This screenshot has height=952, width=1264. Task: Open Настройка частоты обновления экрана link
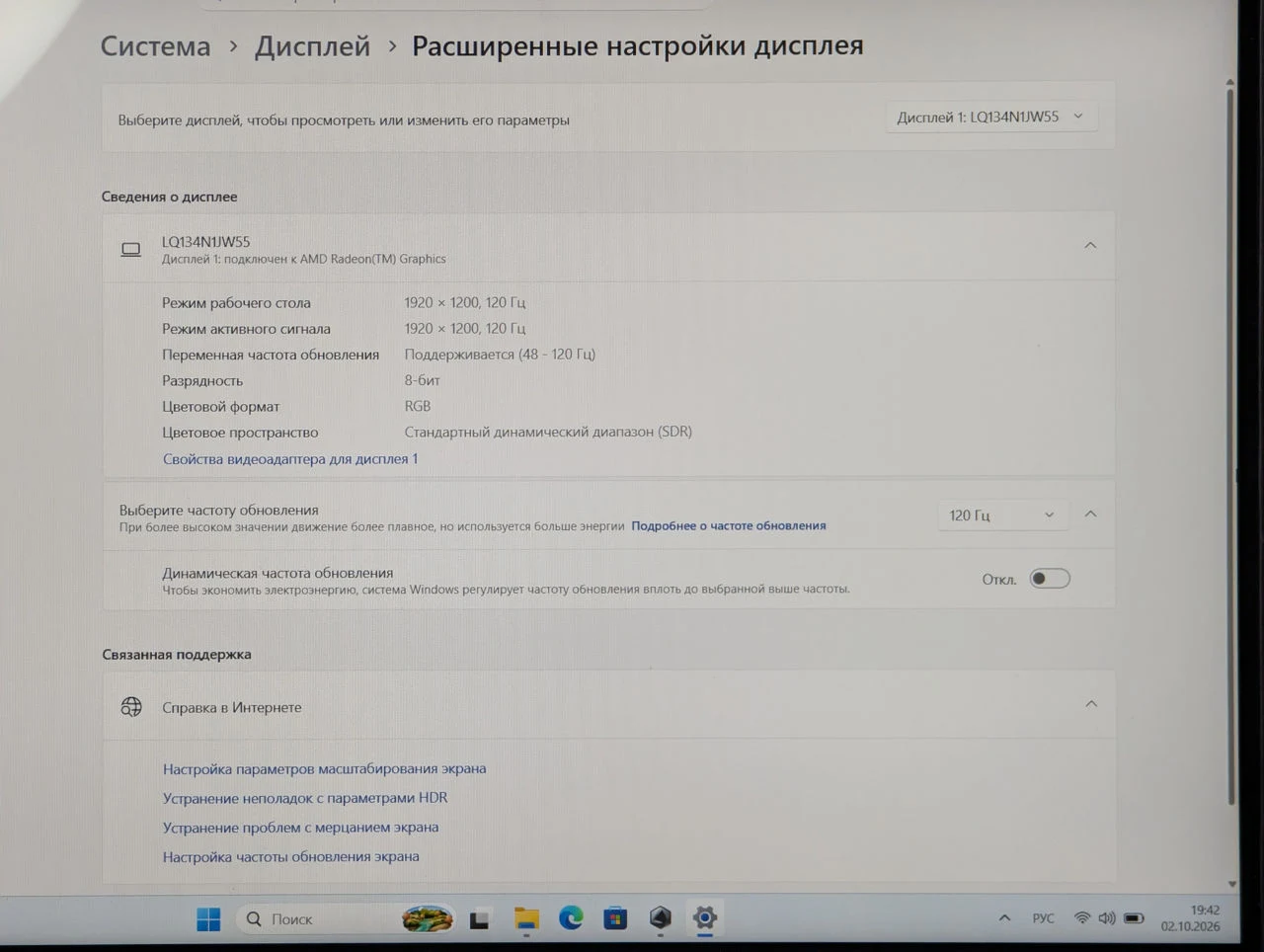pyautogui.click(x=291, y=857)
